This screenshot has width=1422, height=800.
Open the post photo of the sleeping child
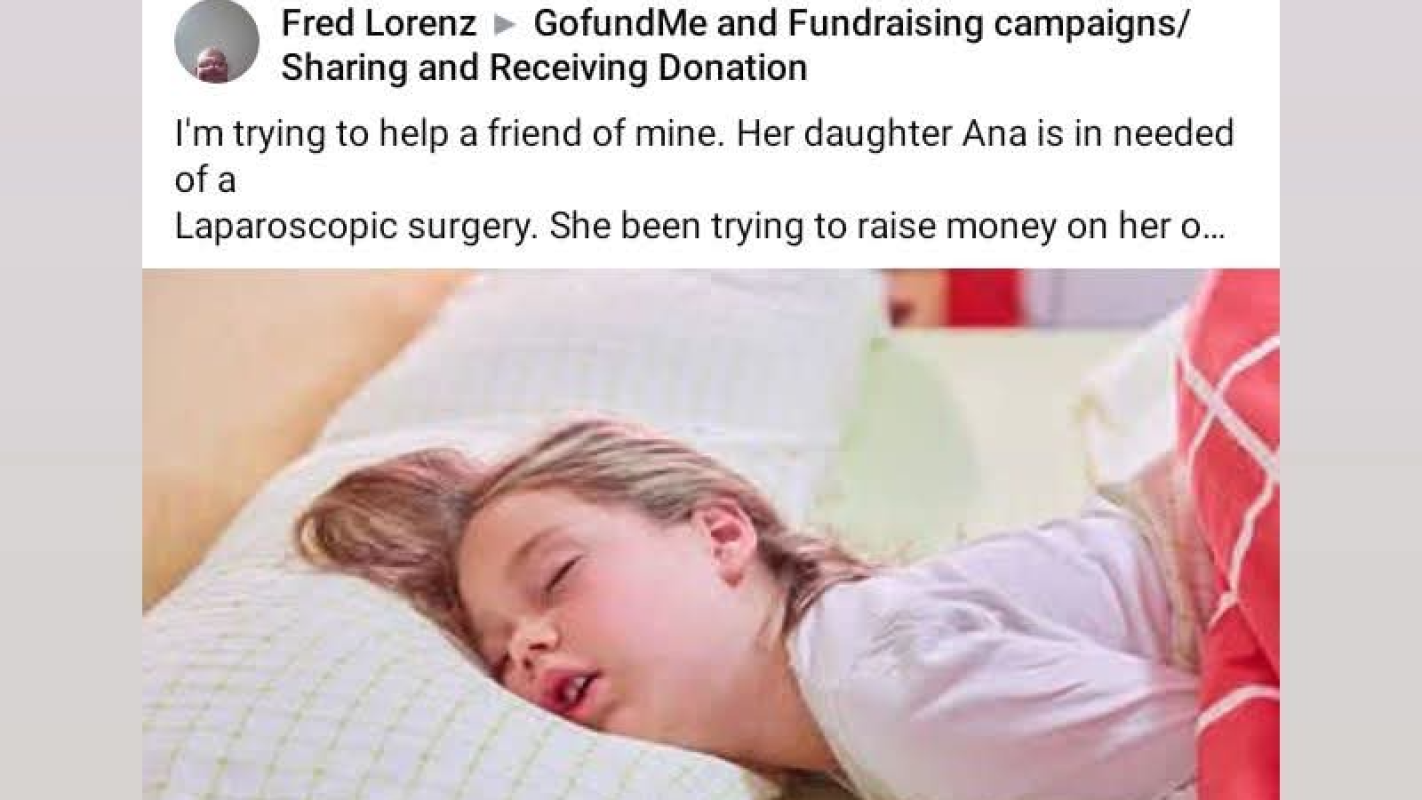click(710, 534)
